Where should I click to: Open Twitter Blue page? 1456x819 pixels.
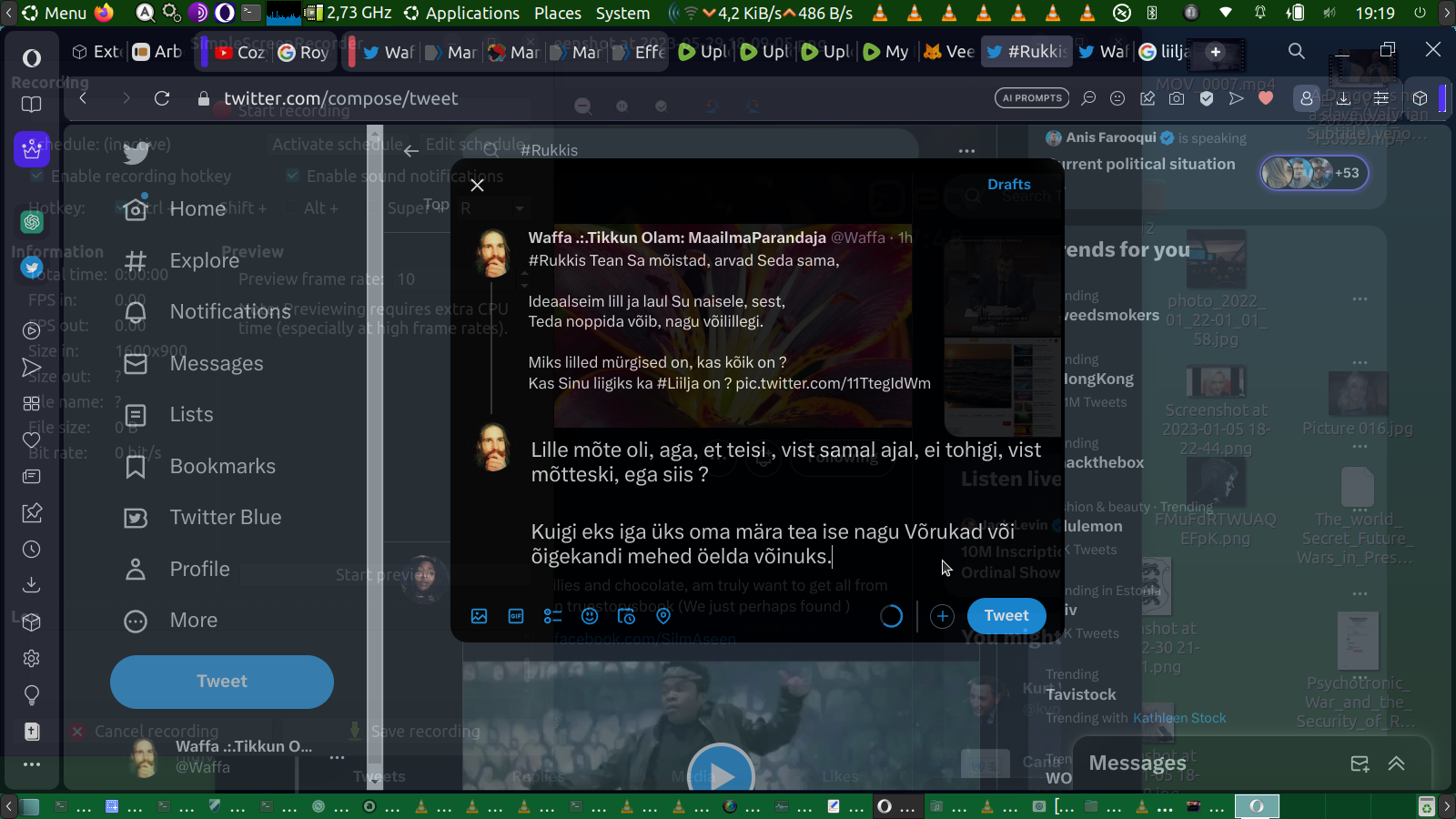pyautogui.click(x=202, y=518)
